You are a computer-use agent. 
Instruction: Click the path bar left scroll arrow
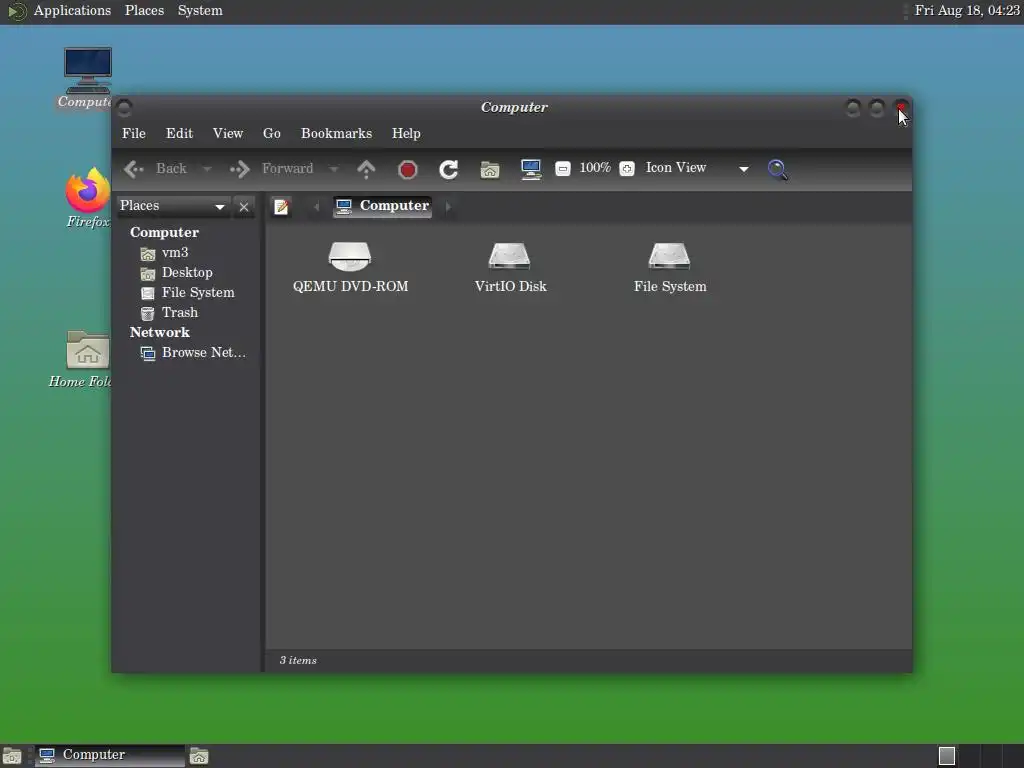(x=317, y=207)
